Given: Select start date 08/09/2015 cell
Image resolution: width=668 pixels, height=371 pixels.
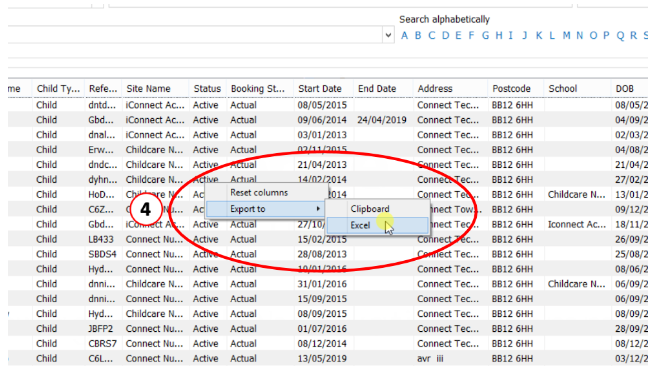Looking at the screenshot, I should [322, 313].
